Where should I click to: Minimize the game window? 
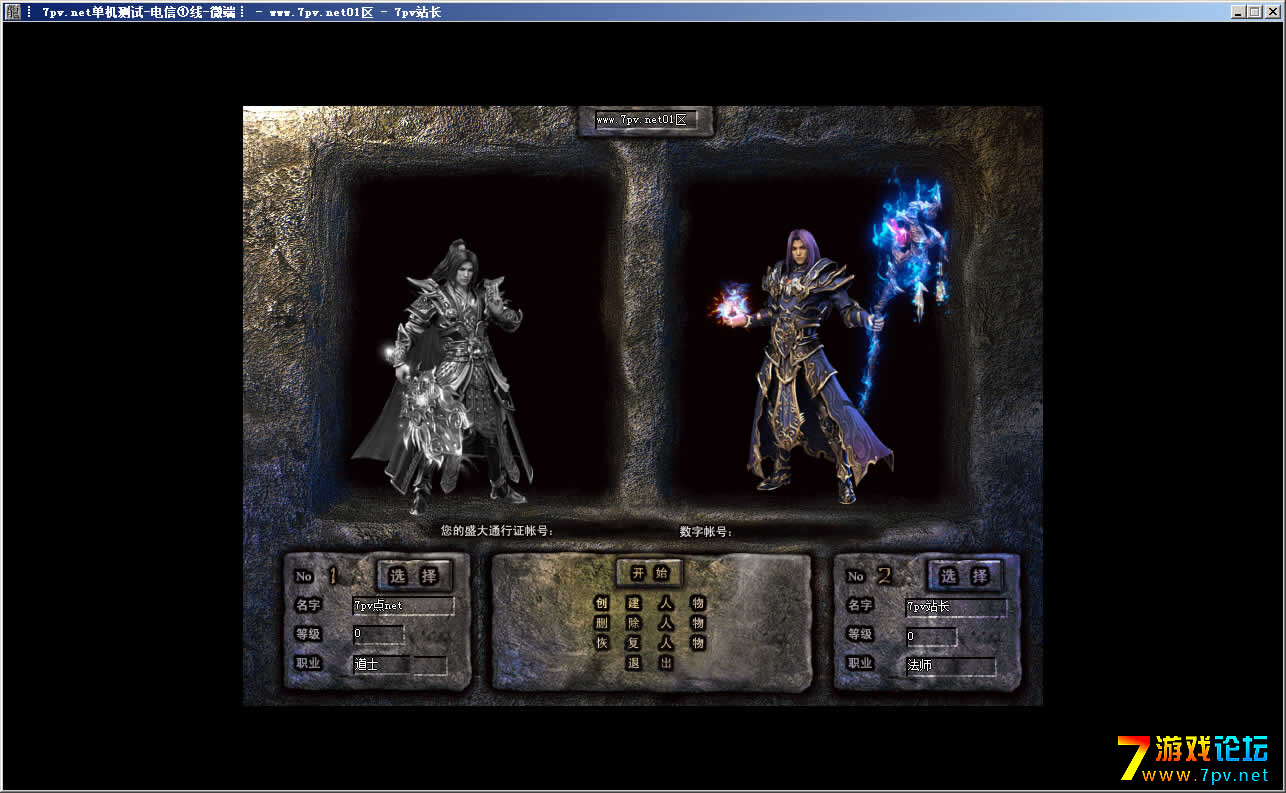point(1239,12)
